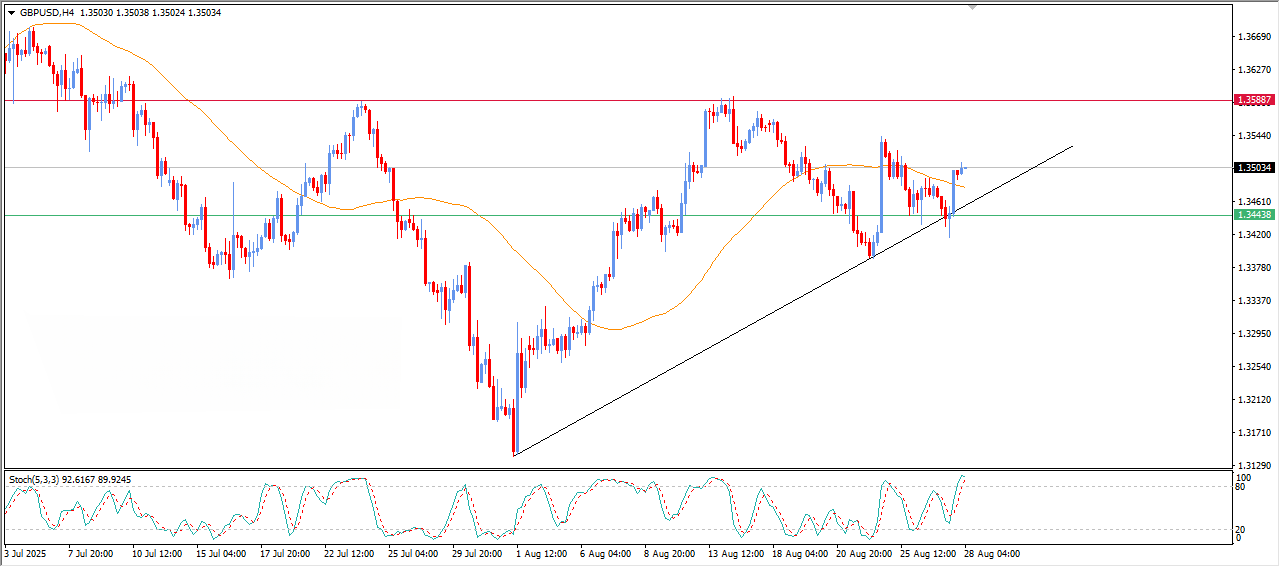
Task: Click the time label 18 Aug 04:00
Action: [799, 553]
